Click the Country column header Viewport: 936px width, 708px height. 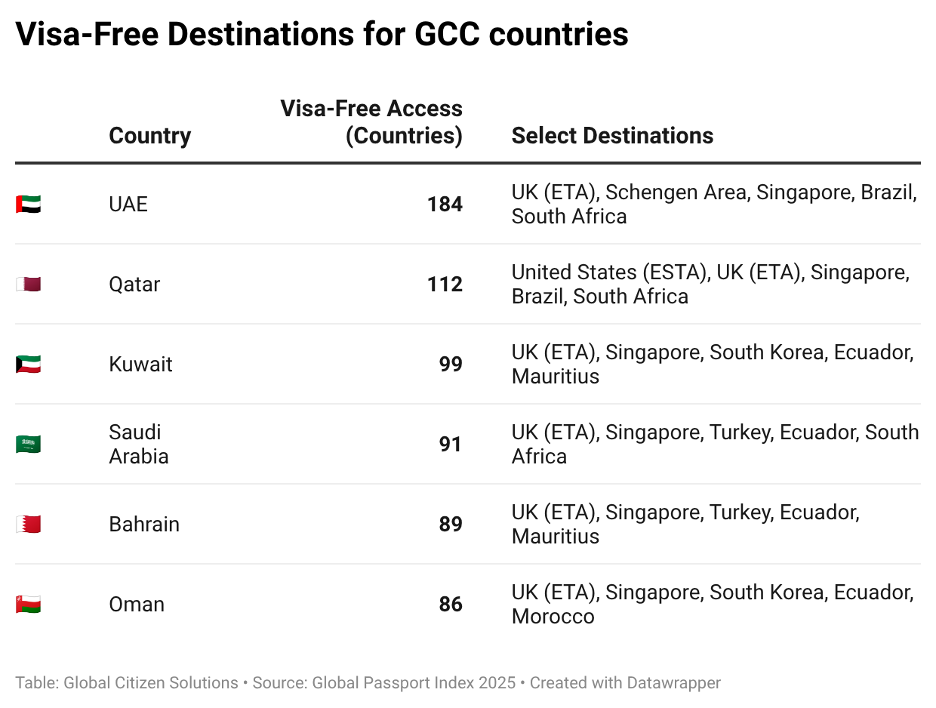149,136
